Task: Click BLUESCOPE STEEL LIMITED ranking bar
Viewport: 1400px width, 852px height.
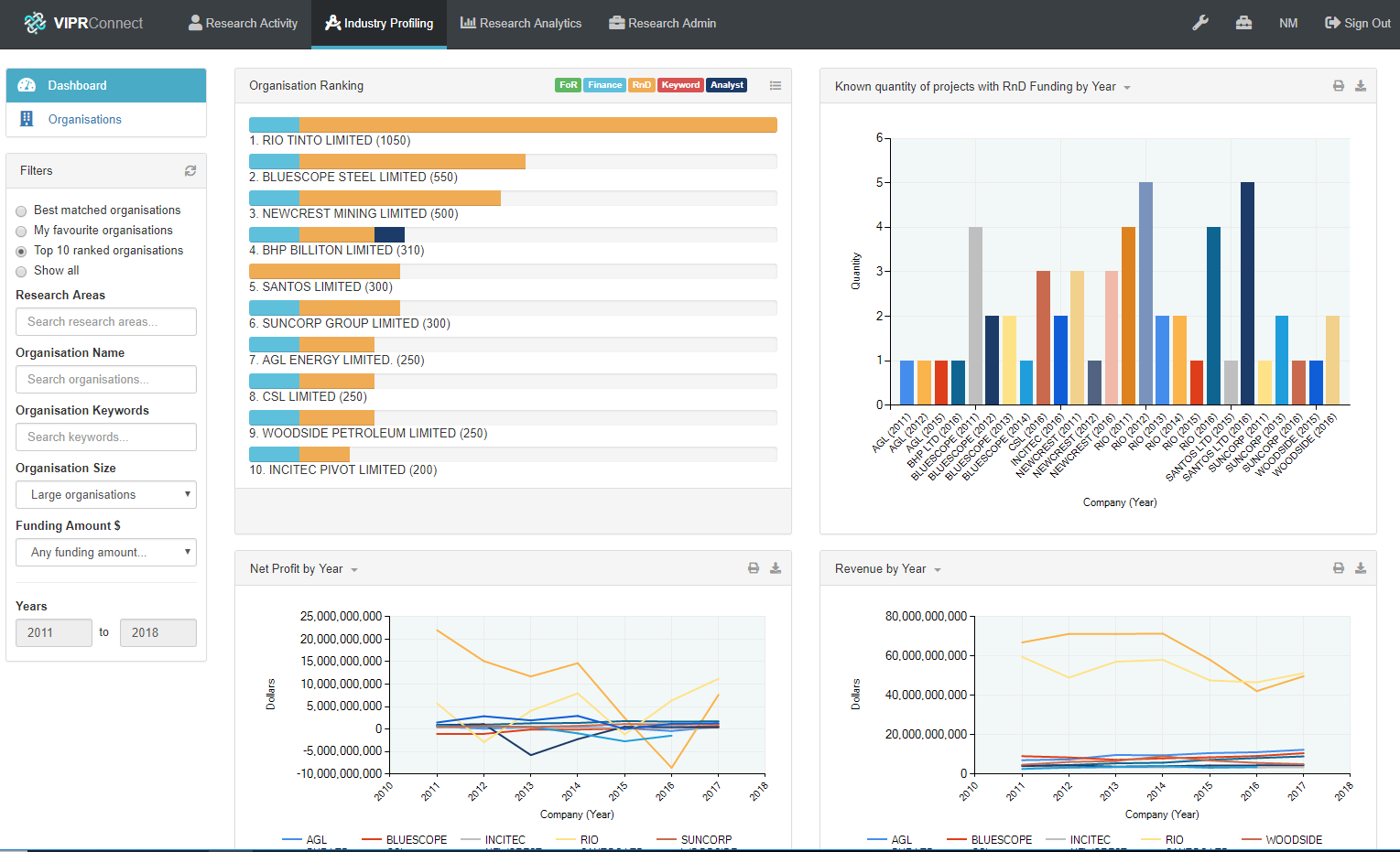Action: 513,161
